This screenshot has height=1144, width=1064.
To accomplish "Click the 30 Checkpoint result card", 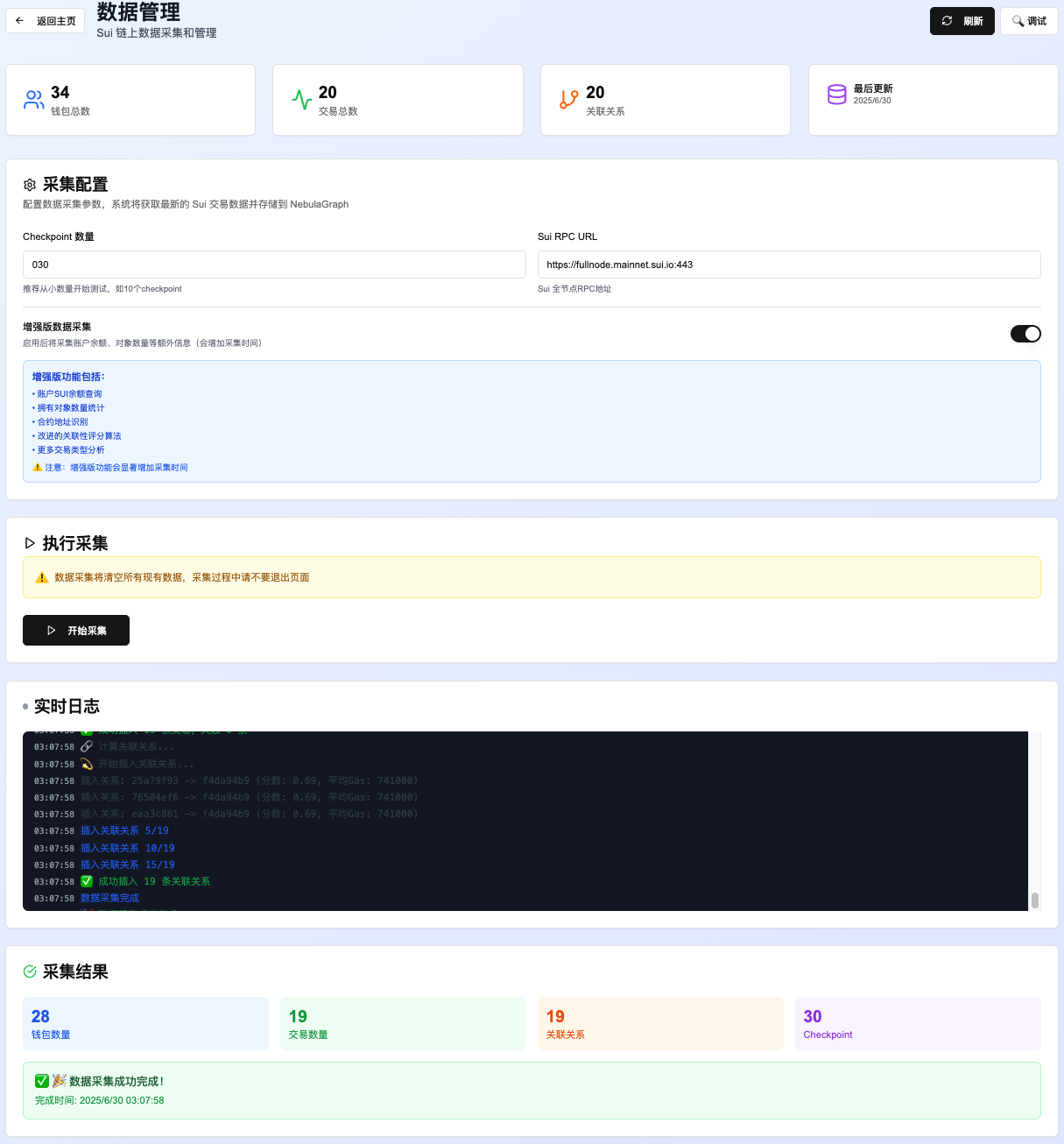I will tap(918, 1023).
